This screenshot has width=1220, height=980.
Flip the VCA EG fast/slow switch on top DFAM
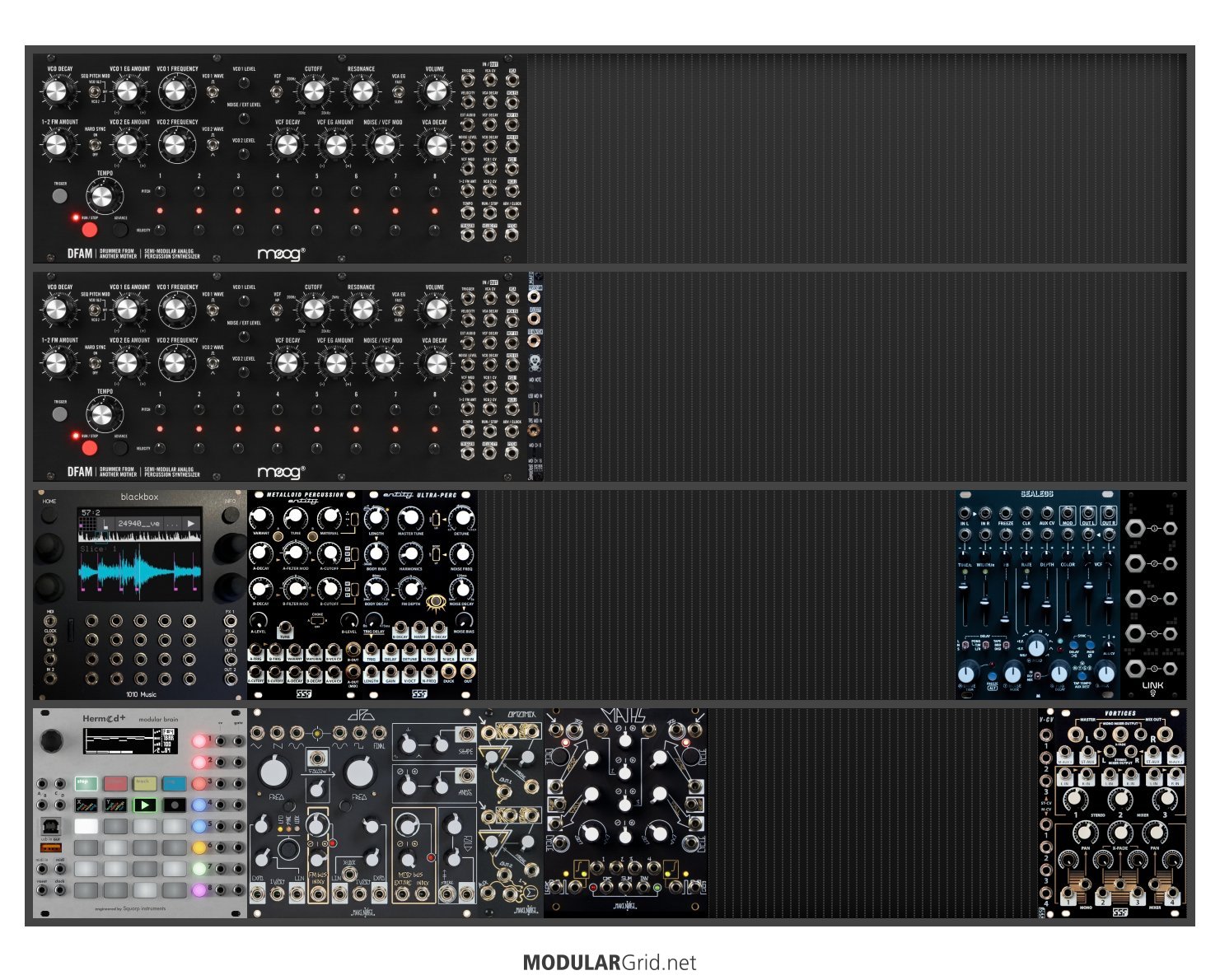[399, 92]
